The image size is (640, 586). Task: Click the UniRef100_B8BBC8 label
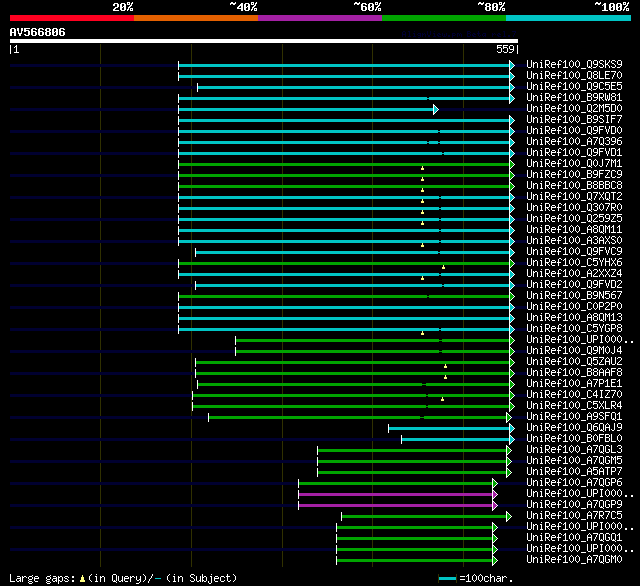pyautogui.click(x=574, y=186)
